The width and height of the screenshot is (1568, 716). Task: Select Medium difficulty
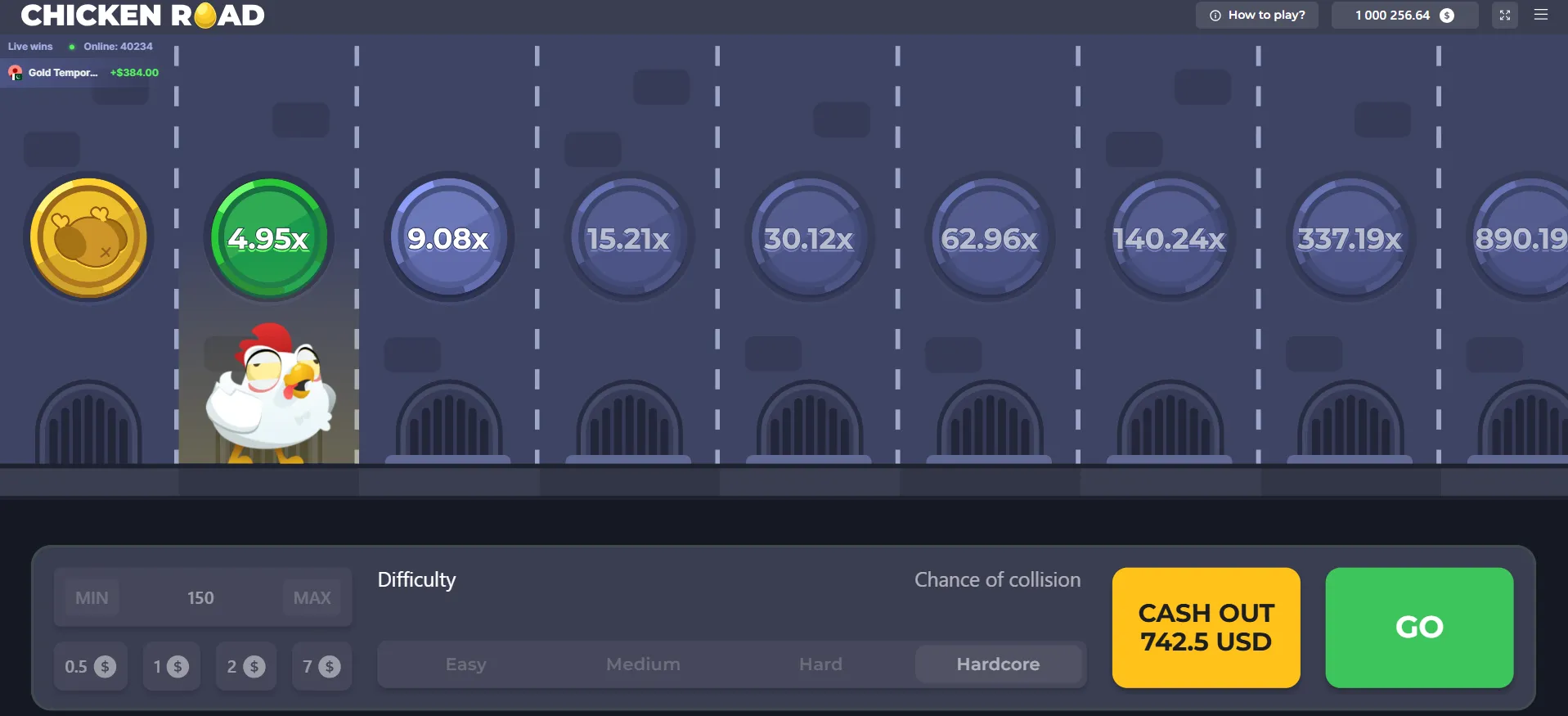point(643,664)
